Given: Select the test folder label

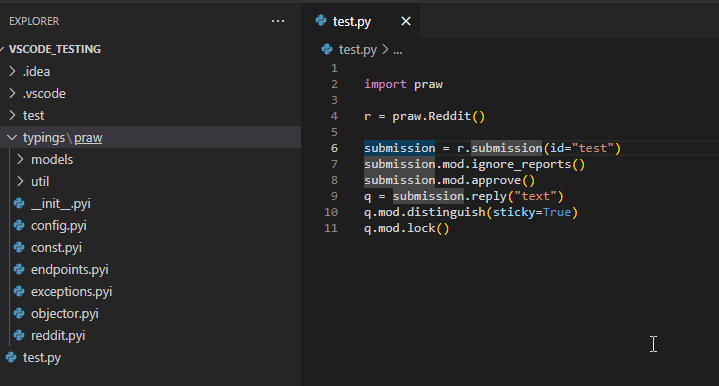Looking at the screenshot, I should pos(33,116).
